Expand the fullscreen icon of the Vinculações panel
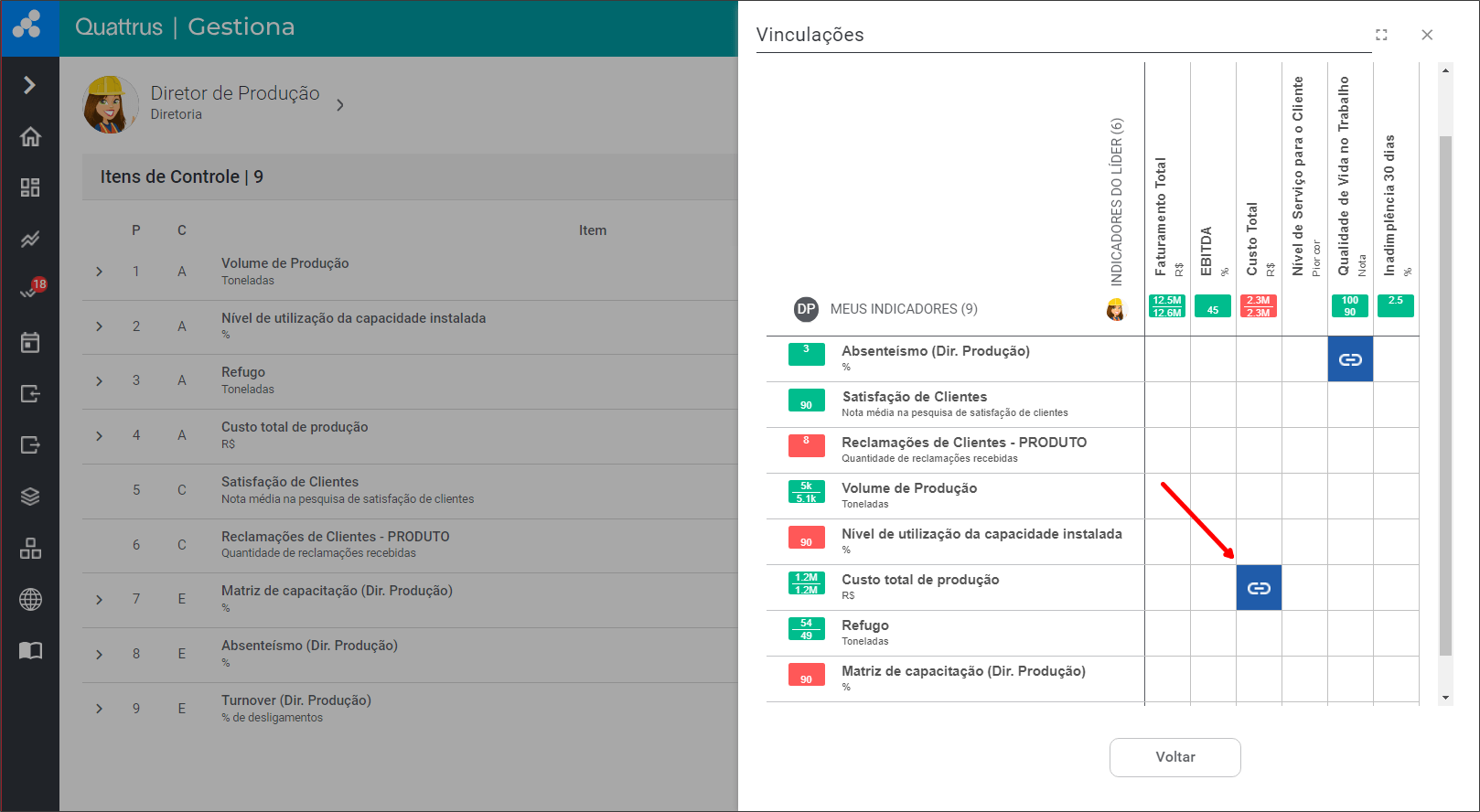Viewport: 1480px width, 812px height. tap(1381, 35)
